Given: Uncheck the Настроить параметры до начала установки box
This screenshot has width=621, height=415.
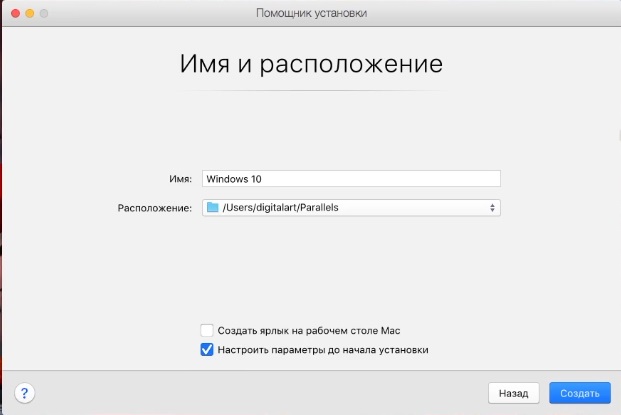Looking at the screenshot, I should [x=207, y=349].
